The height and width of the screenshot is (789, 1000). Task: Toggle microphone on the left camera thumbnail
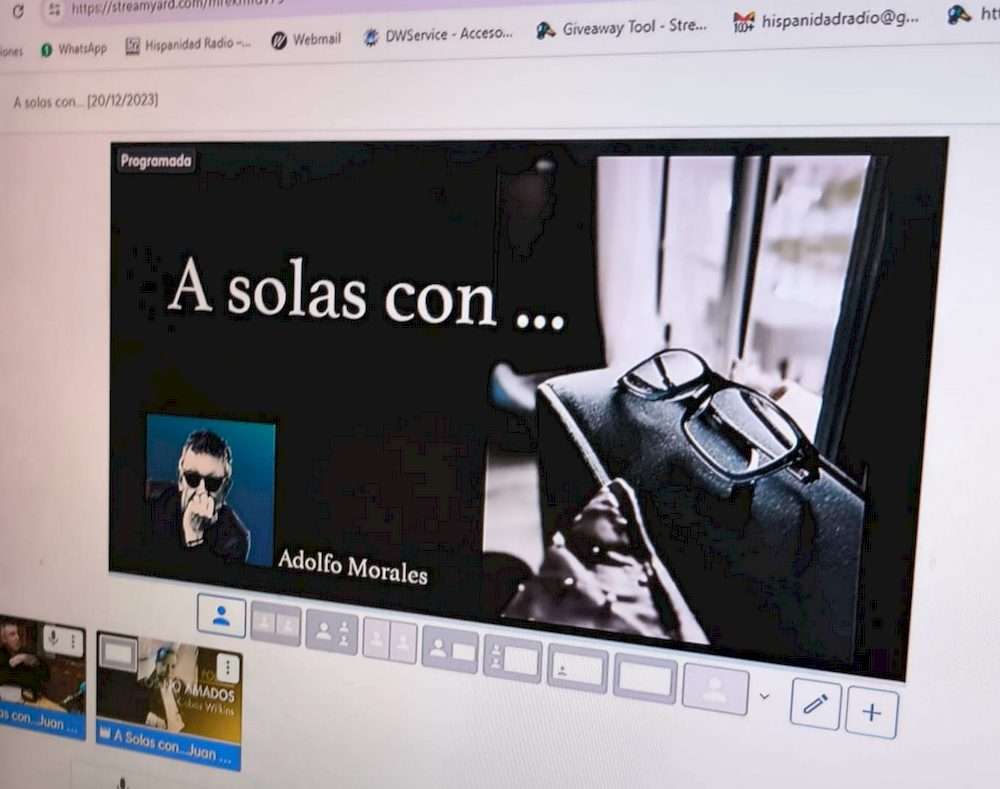tap(51, 638)
